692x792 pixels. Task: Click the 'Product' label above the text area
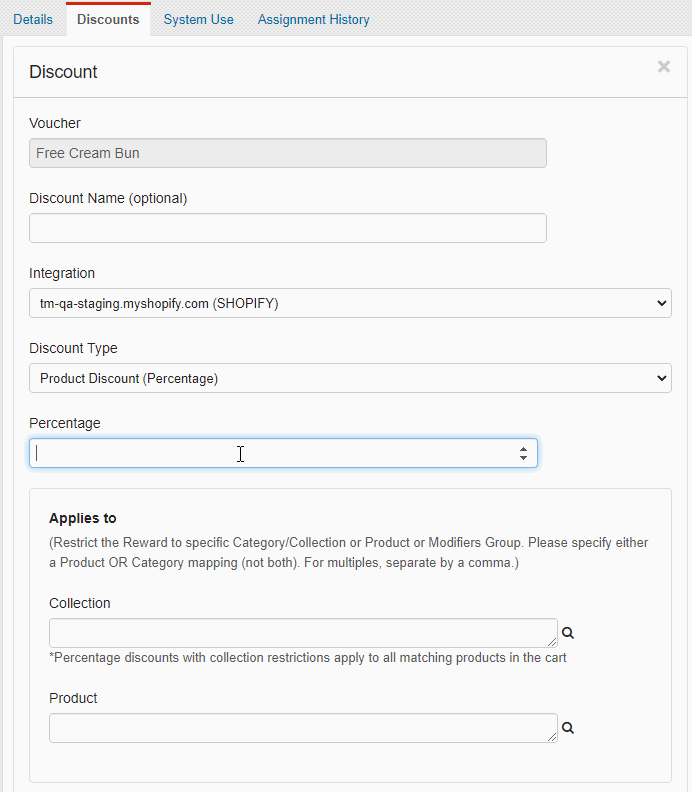(73, 698)
